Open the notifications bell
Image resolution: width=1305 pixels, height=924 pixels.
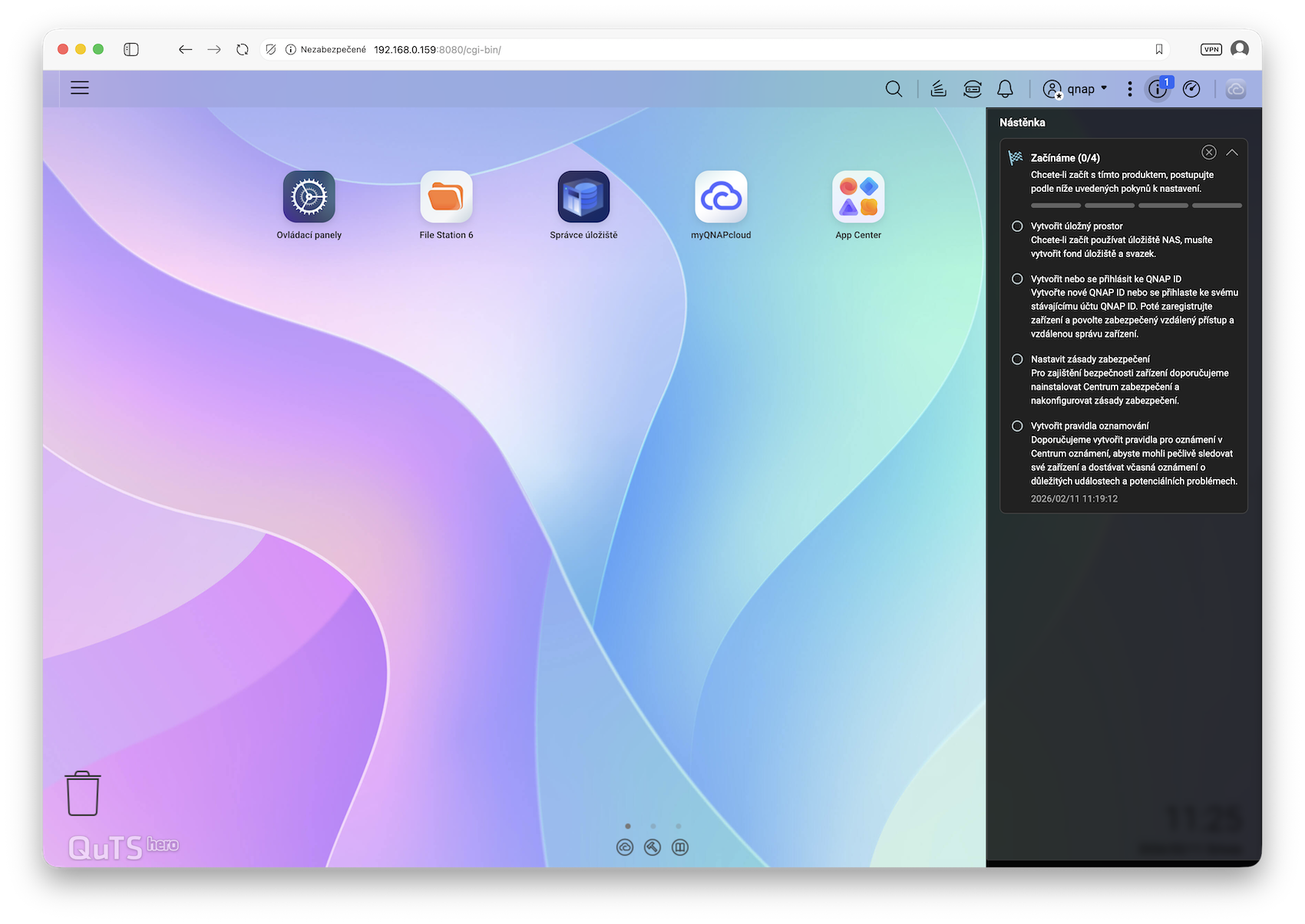(x=1005, y=89)
